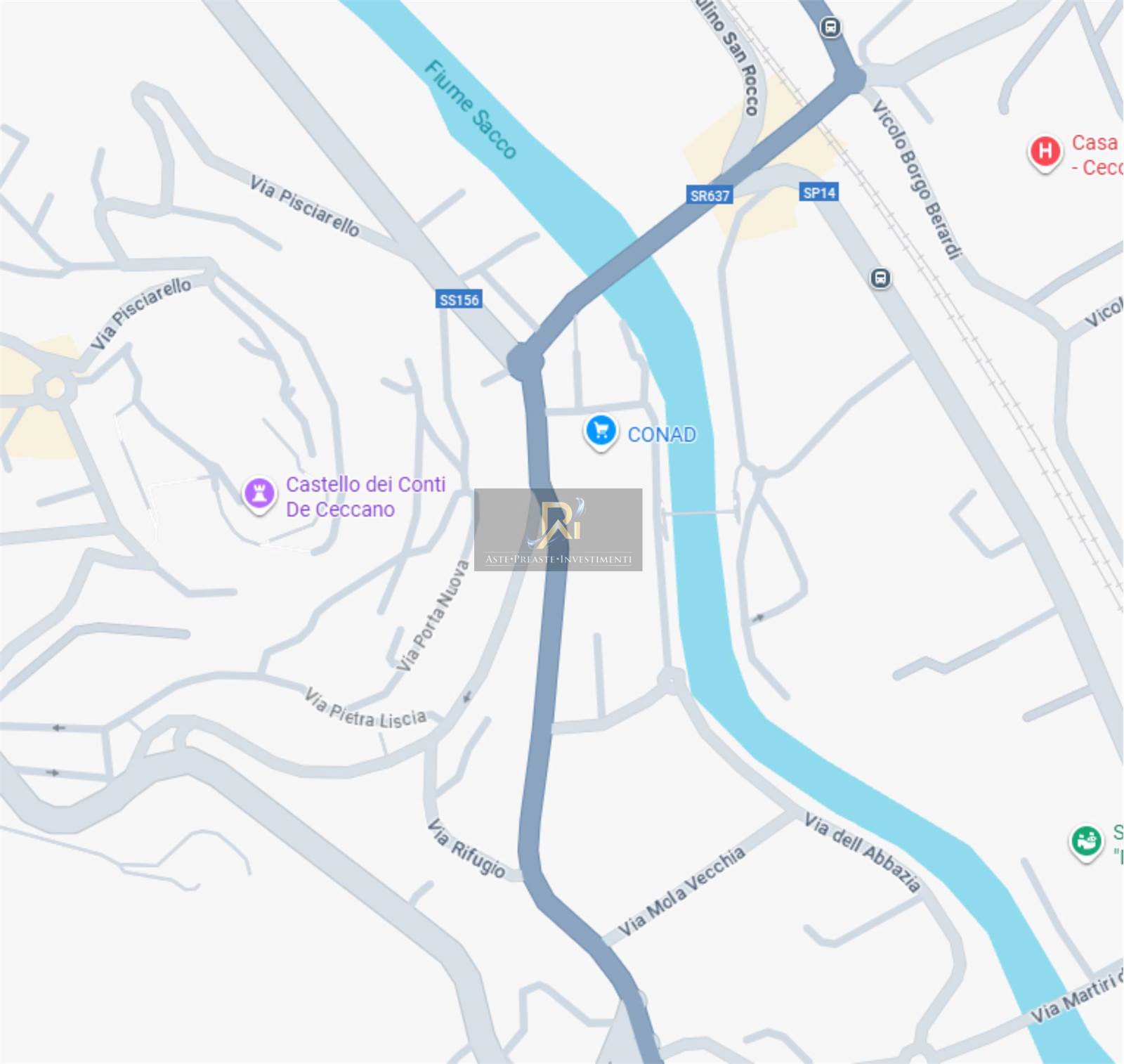
Task: Click the Fiume Sacco river label
Action: click(x=471, y=109)
